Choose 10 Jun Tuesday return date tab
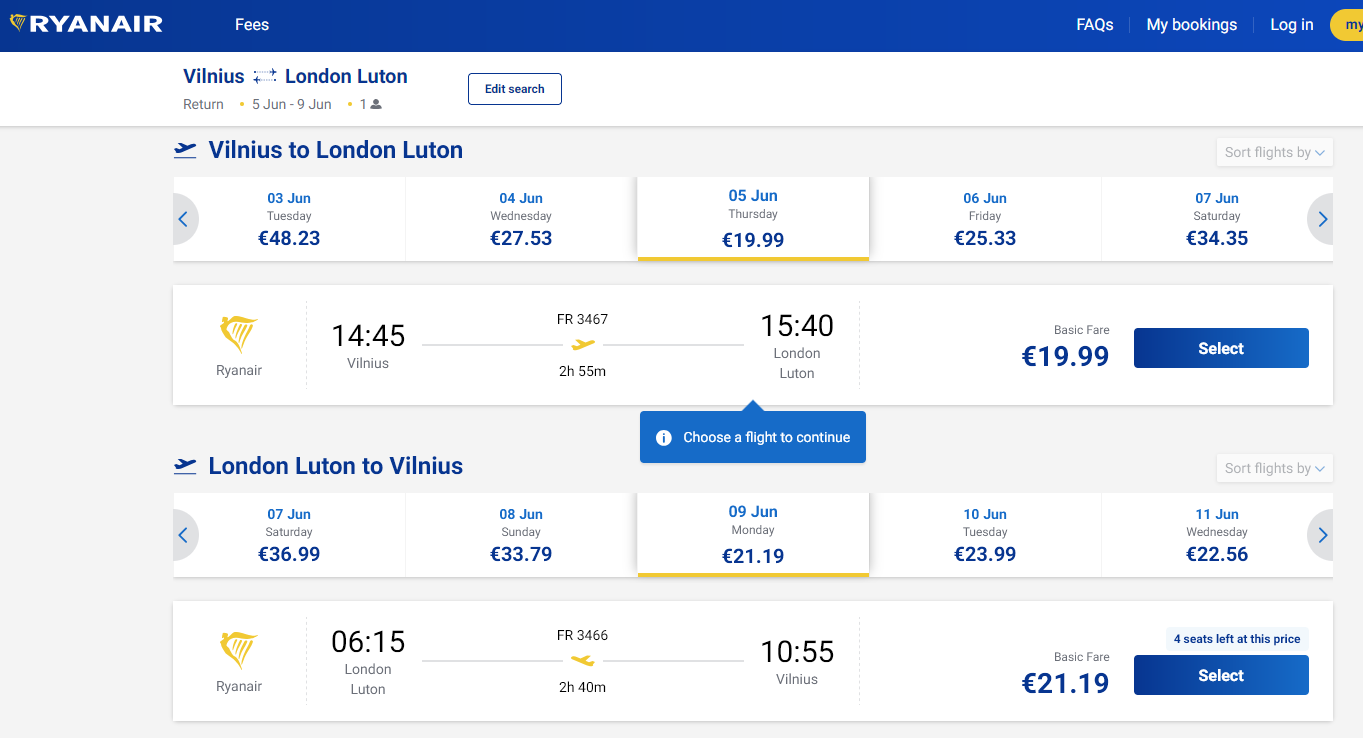This screenshot has width=1363, height=738. point(985,535)
